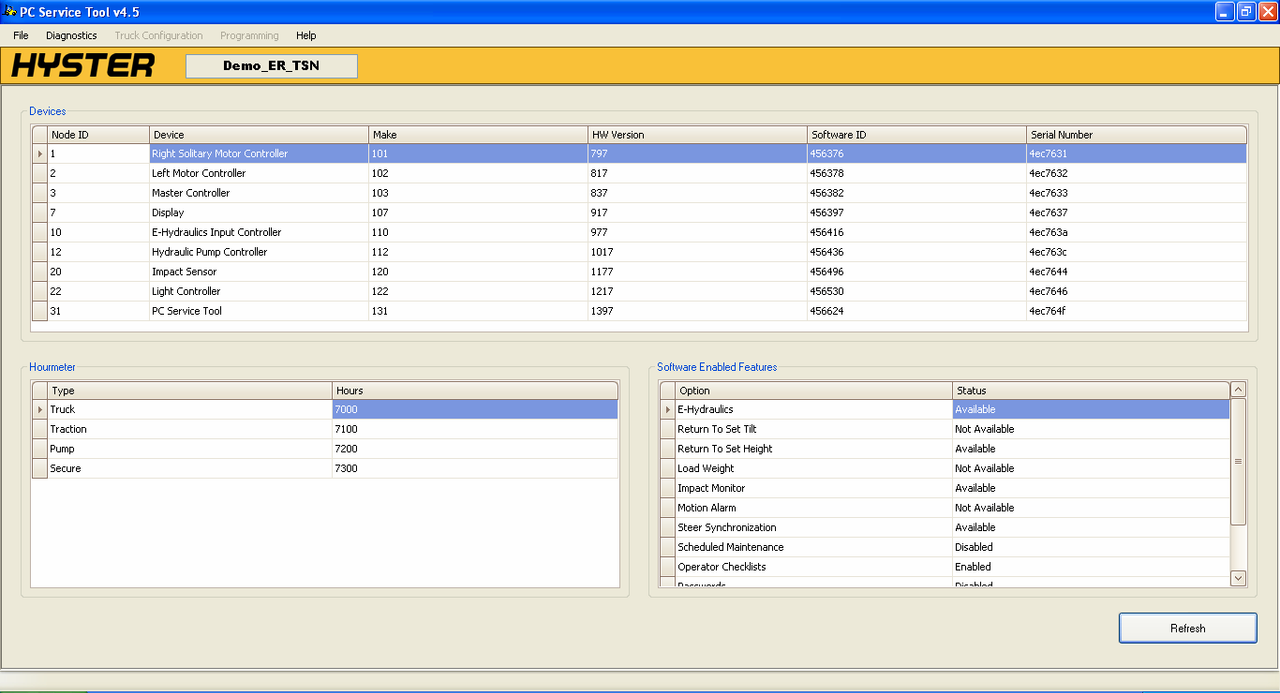Select the Display device row

pos(640,213)
